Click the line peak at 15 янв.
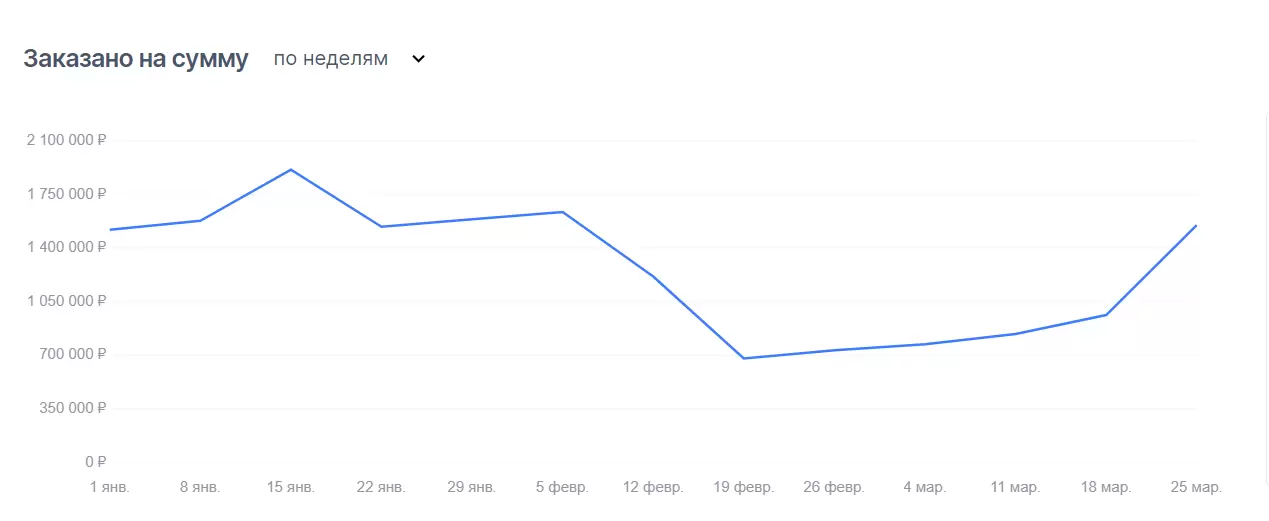 (291, 170)
